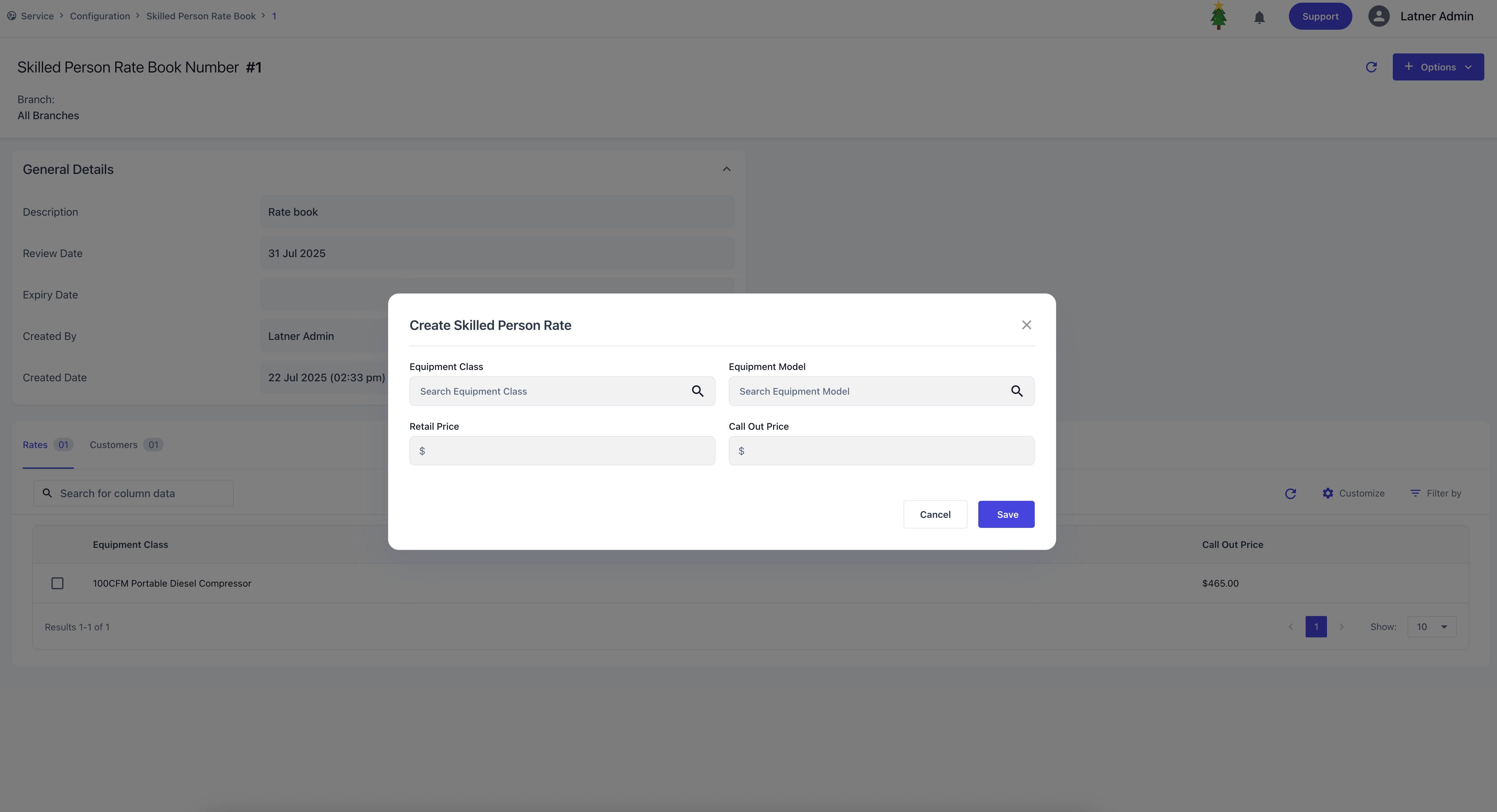
Task: Close the Create Skilled Person Rate dialog
Action: coord(1026,325)
